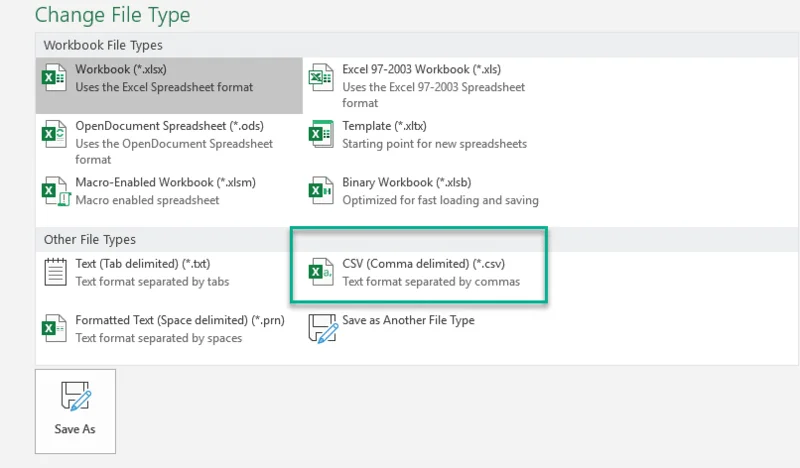Click the Workbook (*.xlsx) file icon
Image resolution: width=800 pixels, height=468 pixels.
click(x=54, y=78)
